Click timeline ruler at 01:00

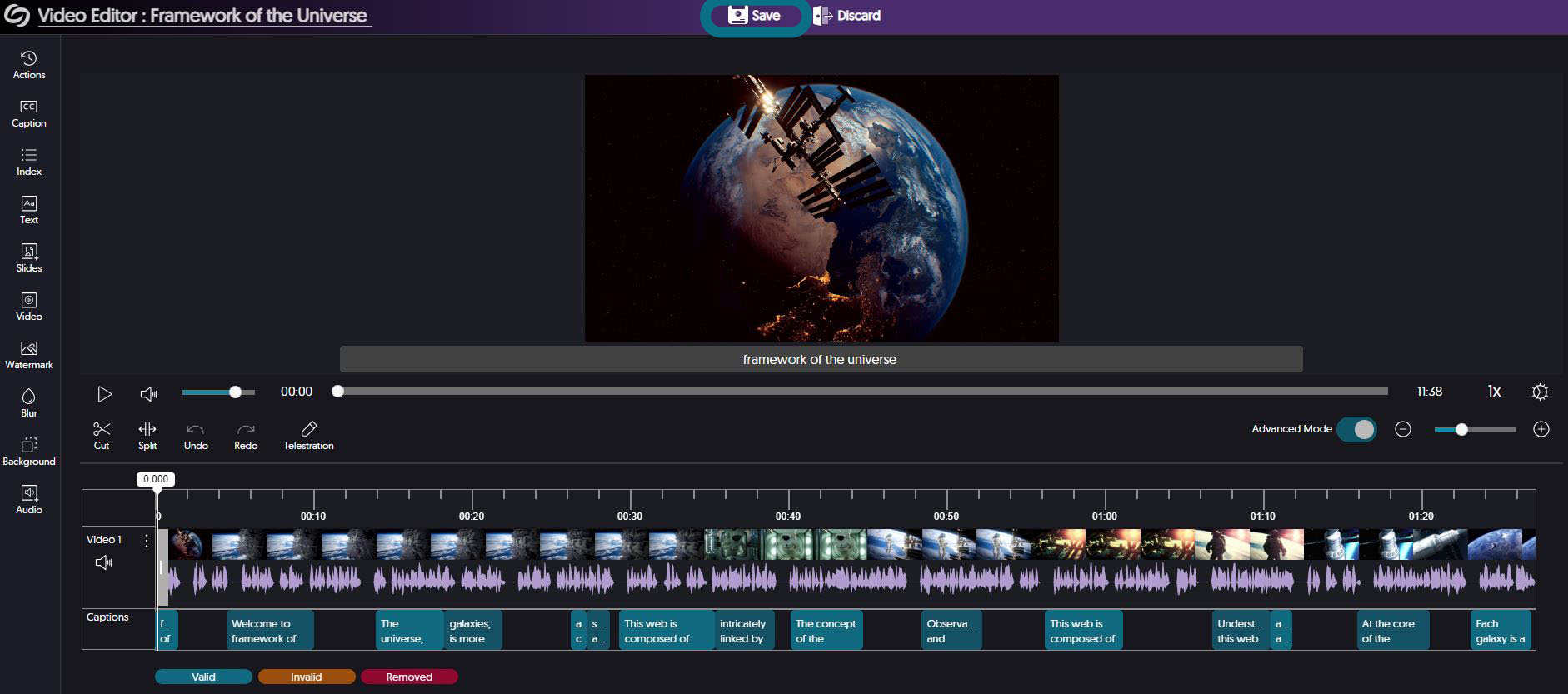pyautogui.click(x=1105, y=516)
